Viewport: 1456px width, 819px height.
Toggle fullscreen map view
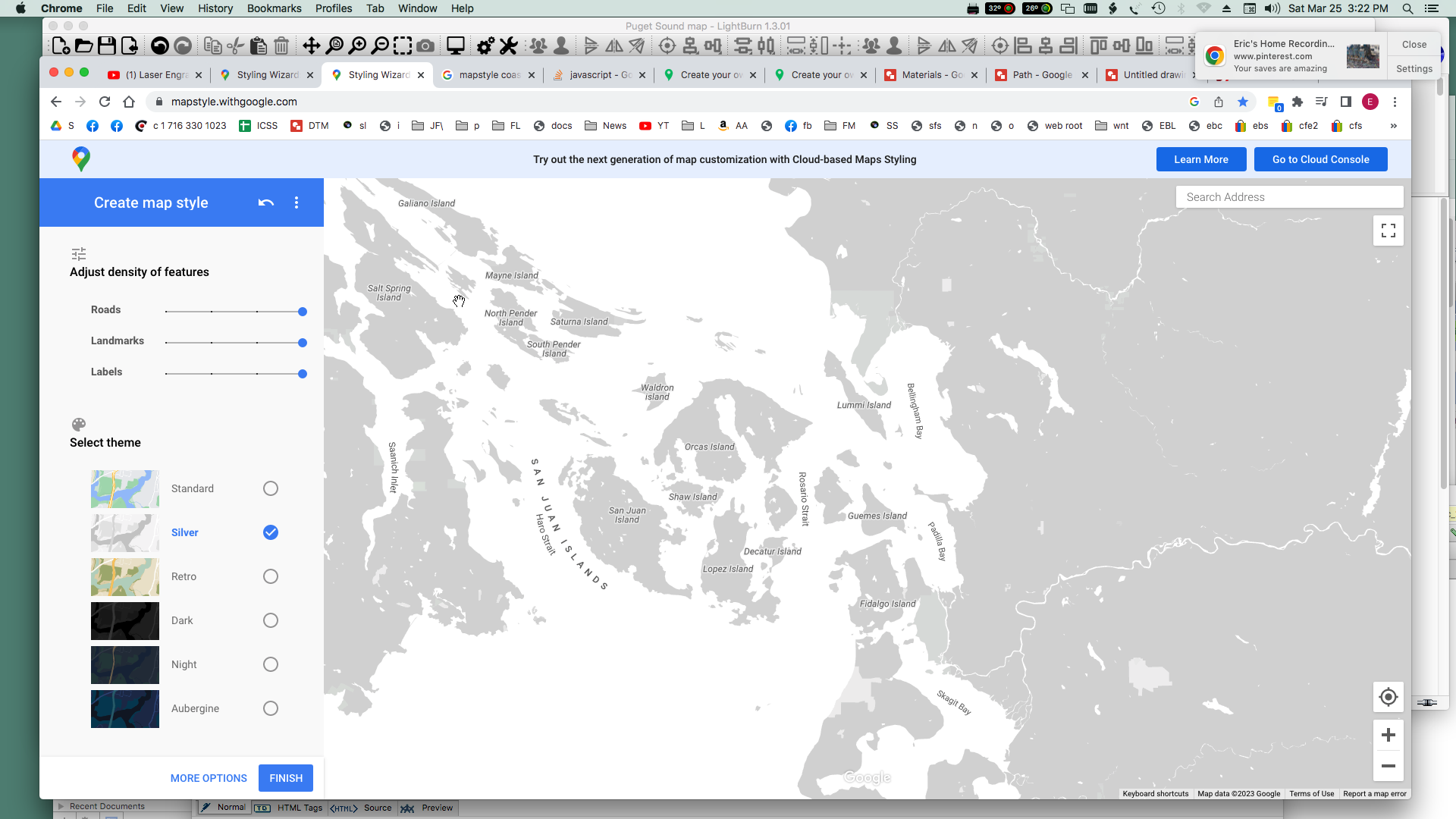[x=1388, y=231]
